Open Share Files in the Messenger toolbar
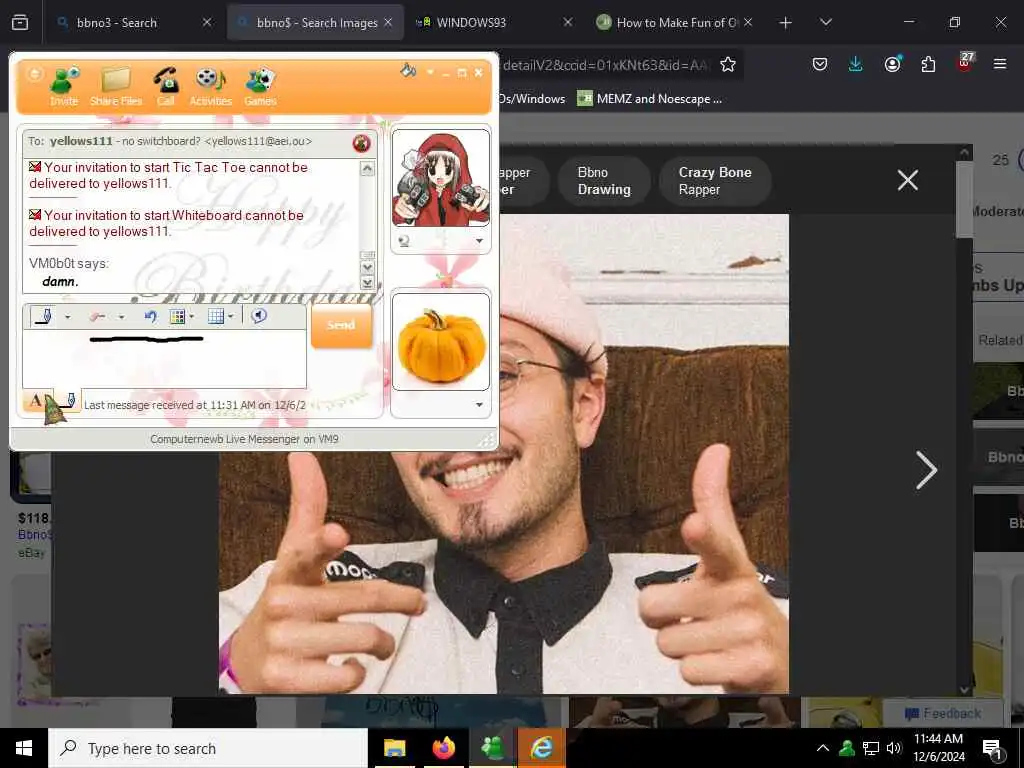The width and height of the screenshot is (1024, 768). pyautogui.click(x=116, y=87)
